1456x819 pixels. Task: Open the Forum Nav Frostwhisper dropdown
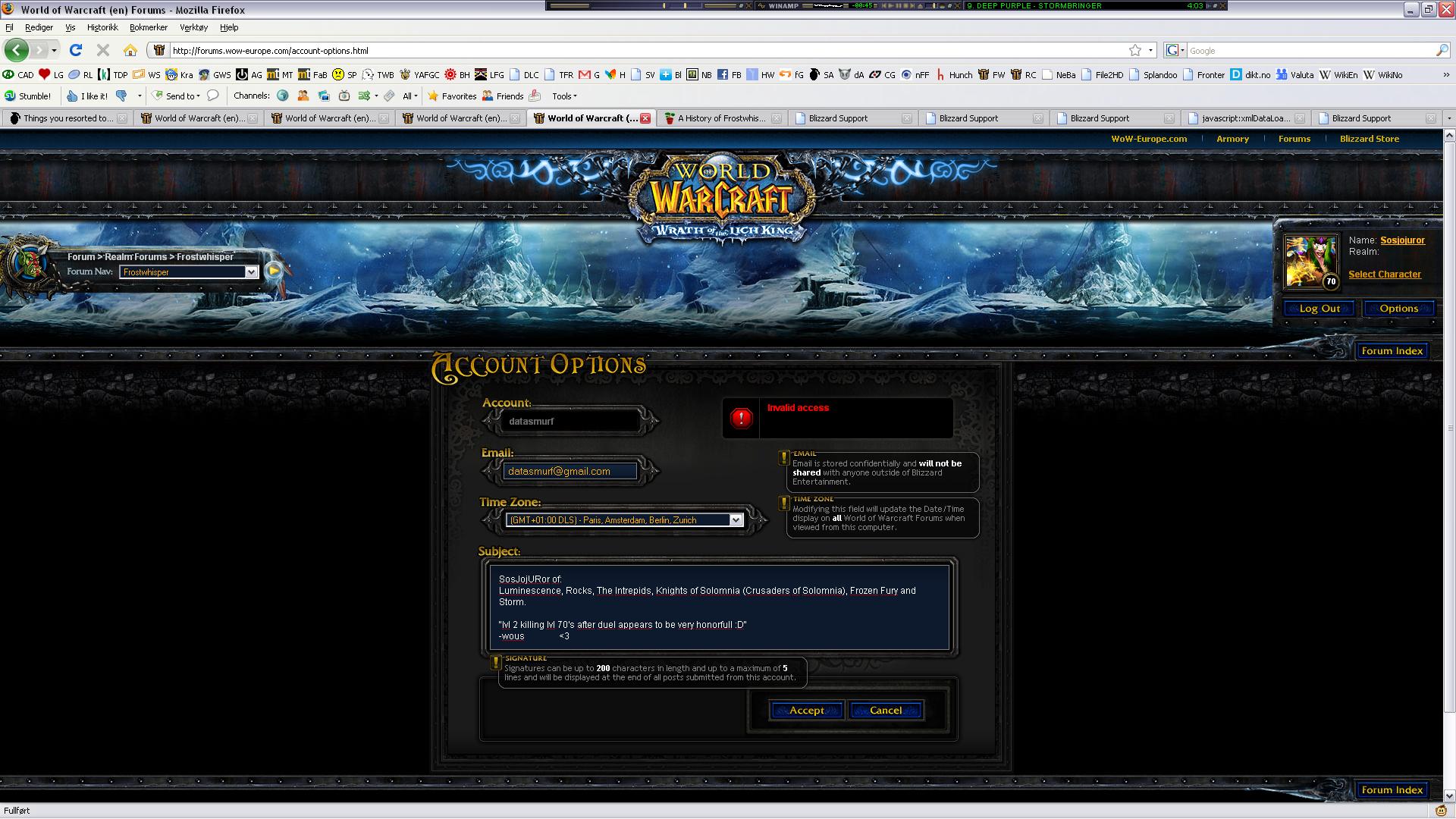[x=189, y=271]
